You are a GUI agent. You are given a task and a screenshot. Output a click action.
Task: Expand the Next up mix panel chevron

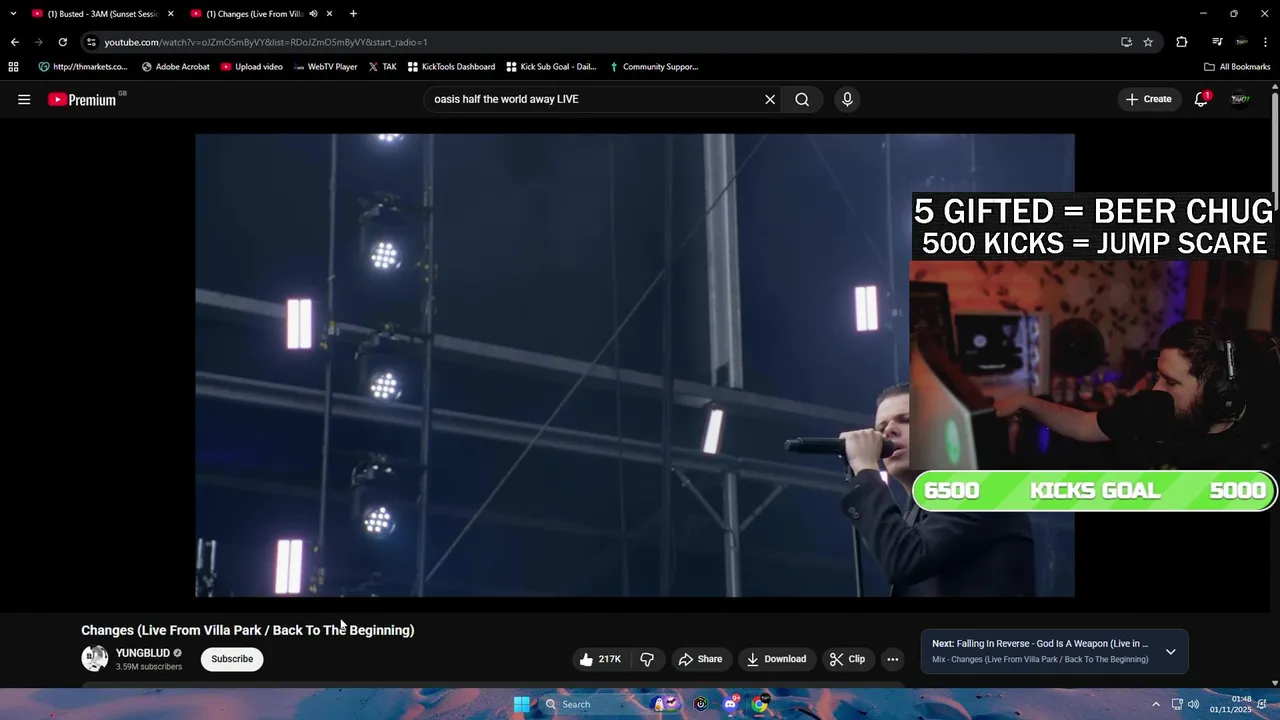point(1170,652)
